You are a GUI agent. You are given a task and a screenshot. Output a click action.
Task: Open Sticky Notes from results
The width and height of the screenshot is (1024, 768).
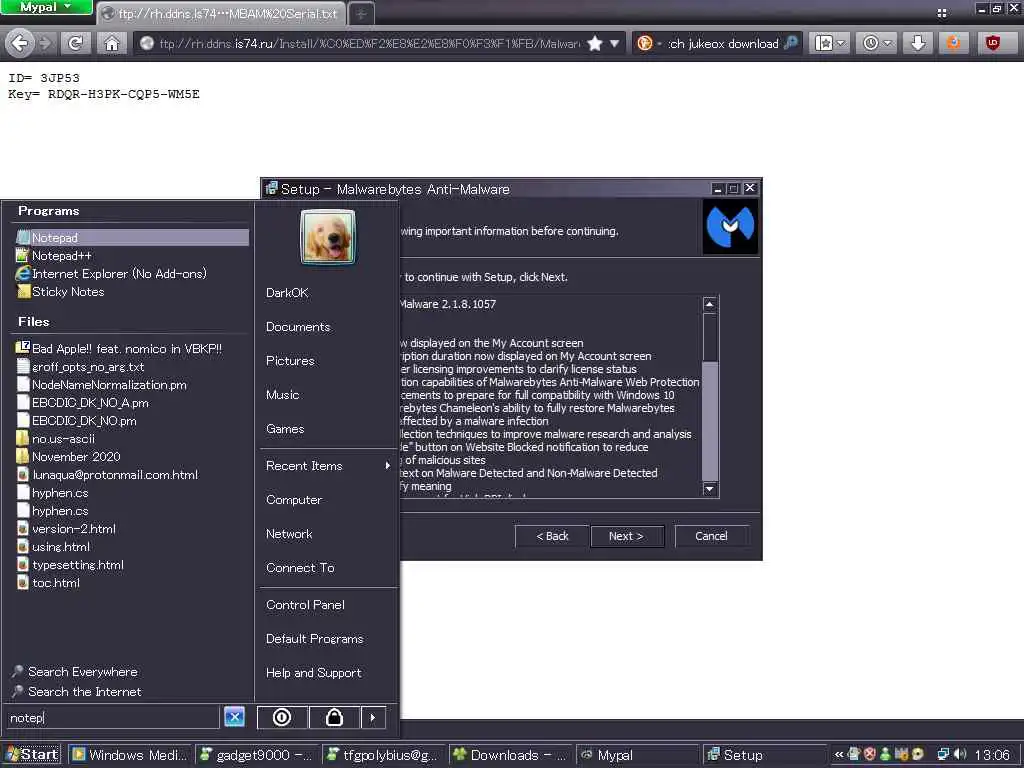pos(131,292)
